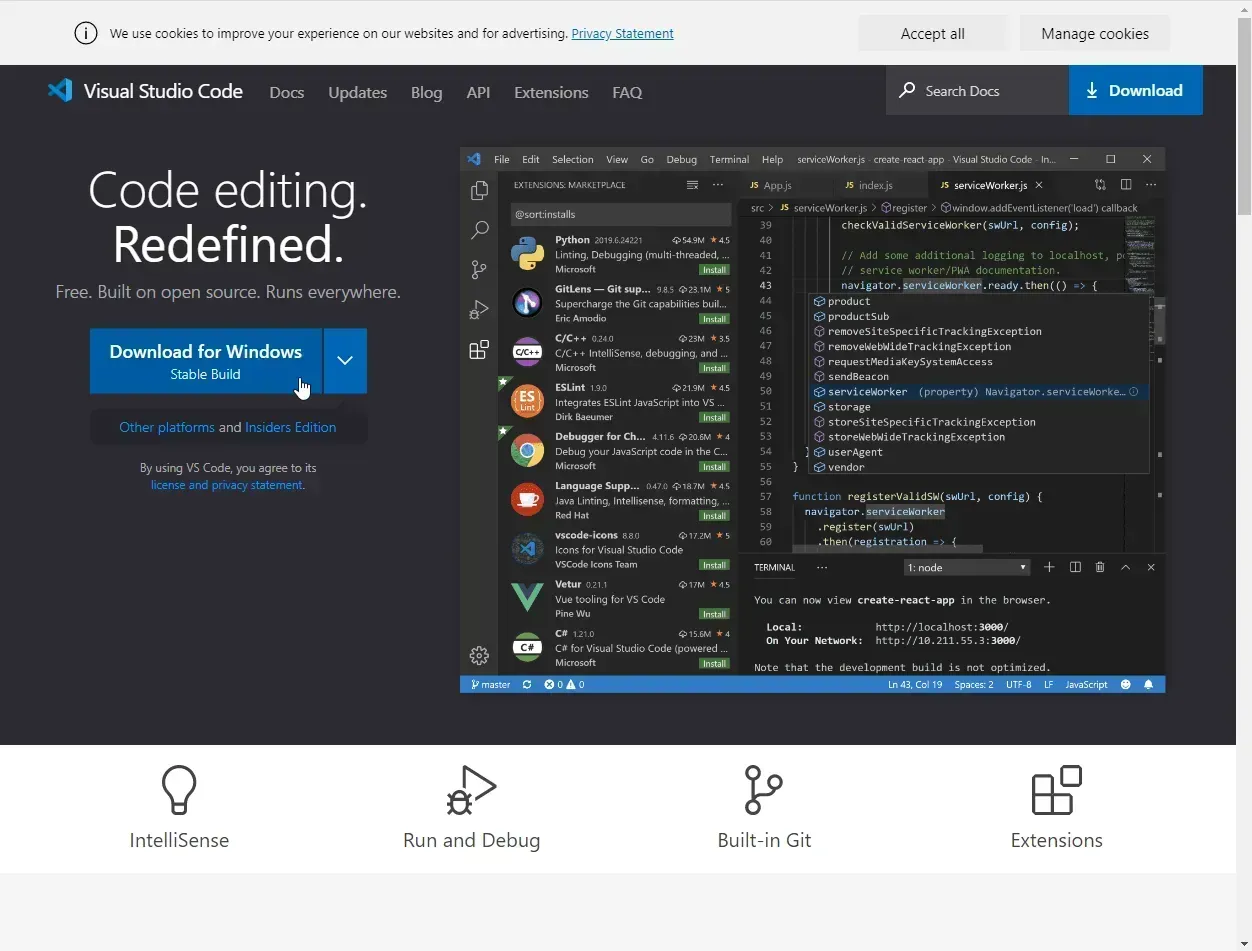The width and height of the screenshot is (1252, 951).
Task: Select the Search icon in the editor activity bar
Action: tap(480, 230)
